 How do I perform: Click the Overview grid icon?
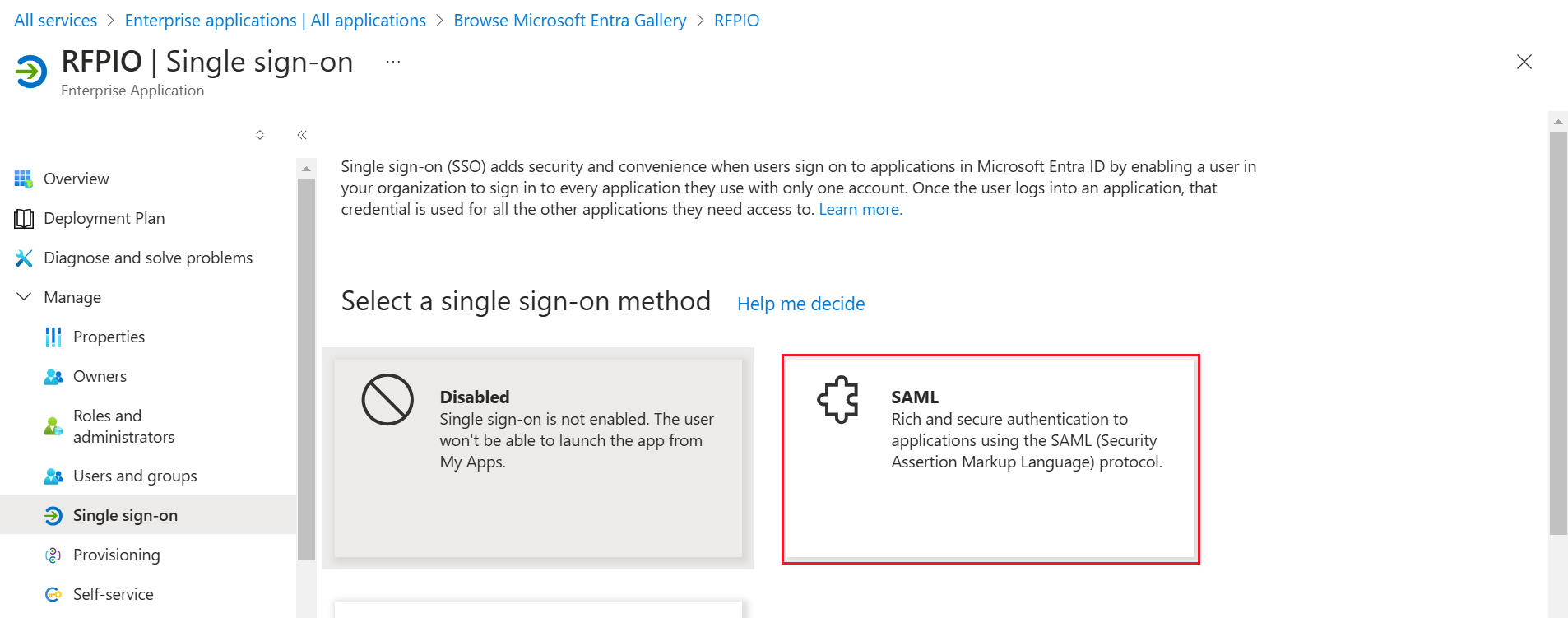tap(24, 179)
